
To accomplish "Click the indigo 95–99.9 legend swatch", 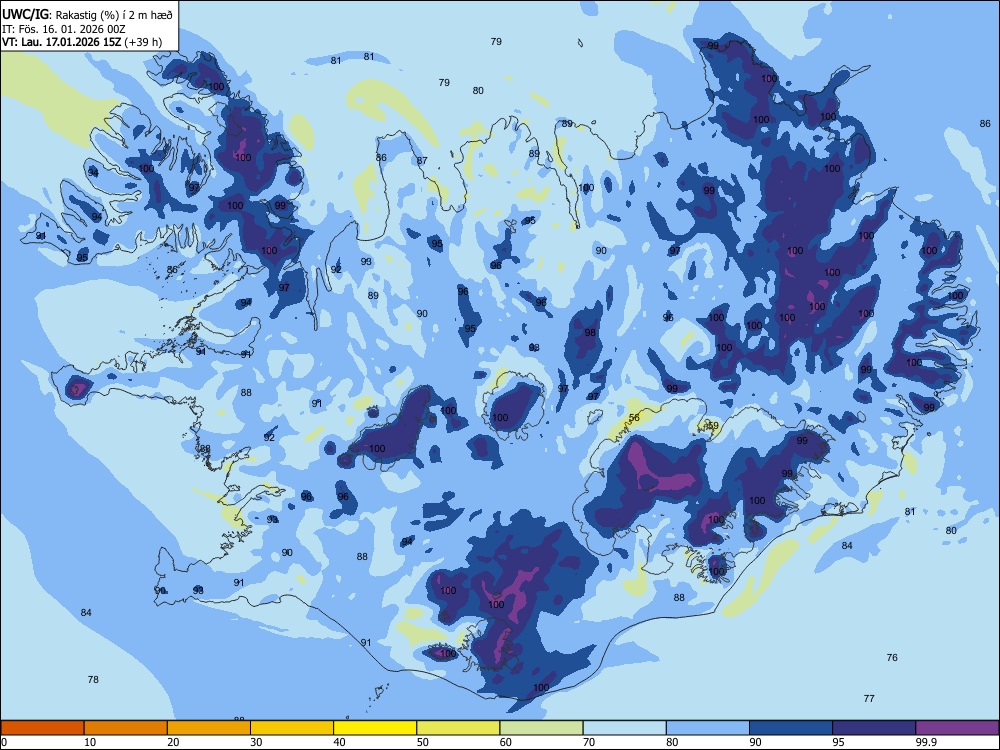I will pos(874,728).
